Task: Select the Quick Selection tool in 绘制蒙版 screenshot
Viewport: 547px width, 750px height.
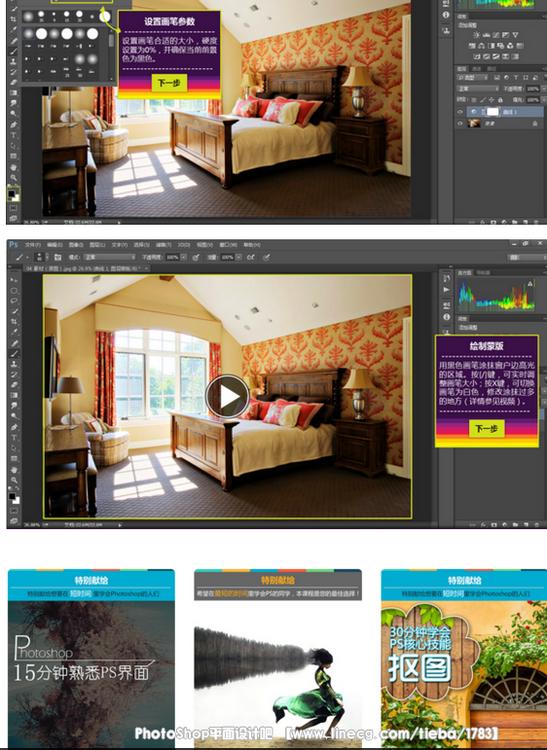Action: click(14, 311)
